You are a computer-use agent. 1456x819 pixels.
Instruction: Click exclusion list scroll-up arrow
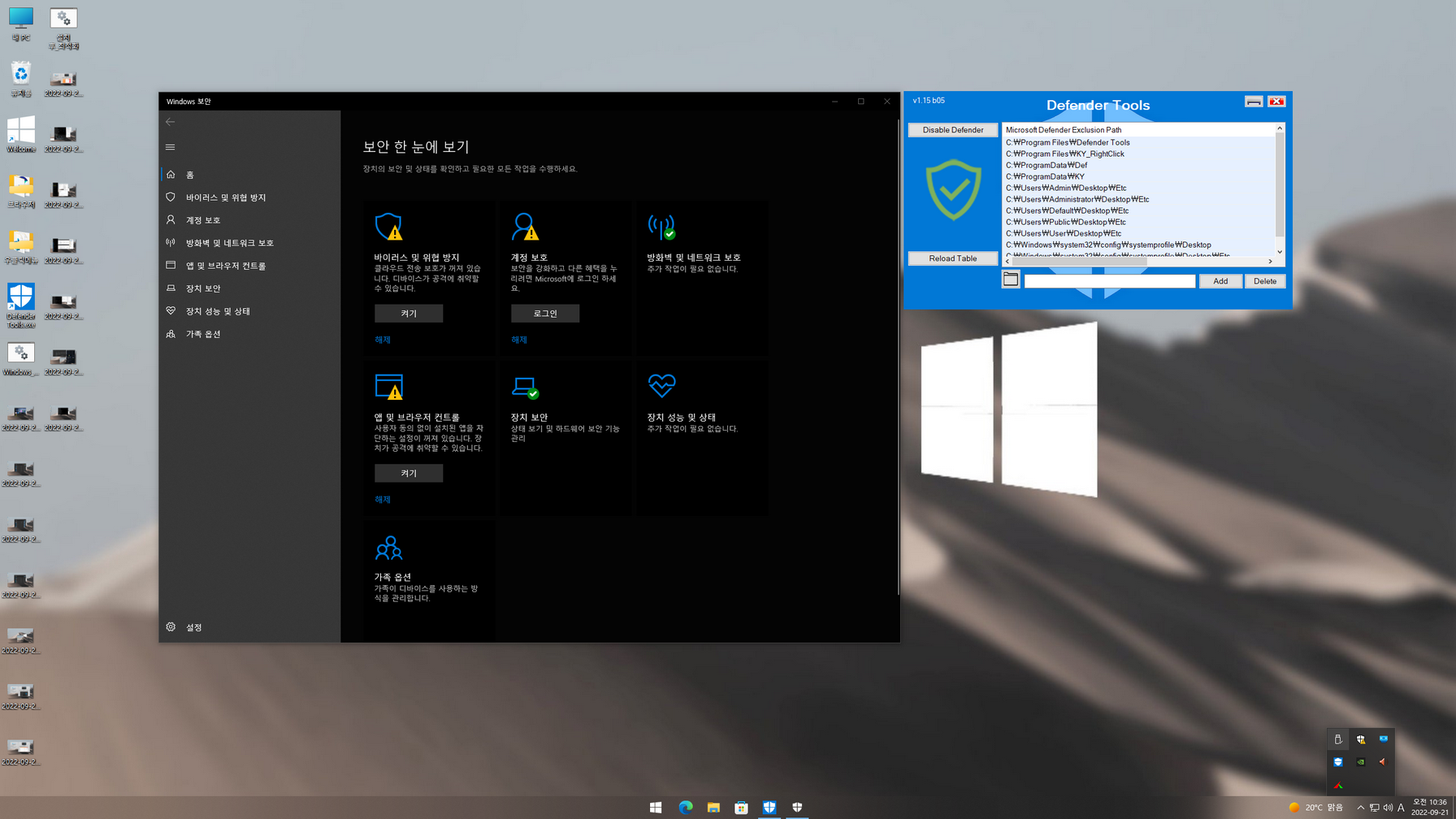point(1280,128)
